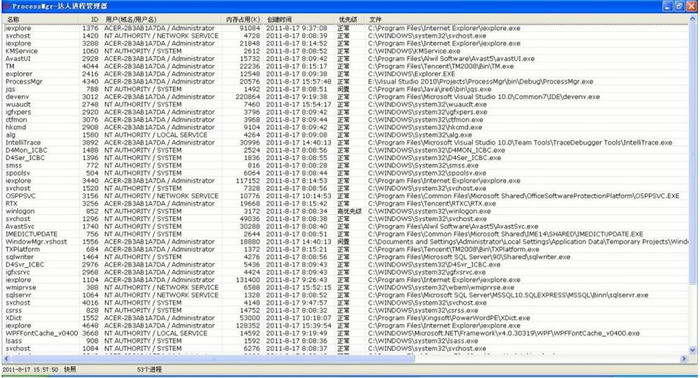Sort by the ID column header
Screen dimensions: 700x378
[x=91, y=20]
